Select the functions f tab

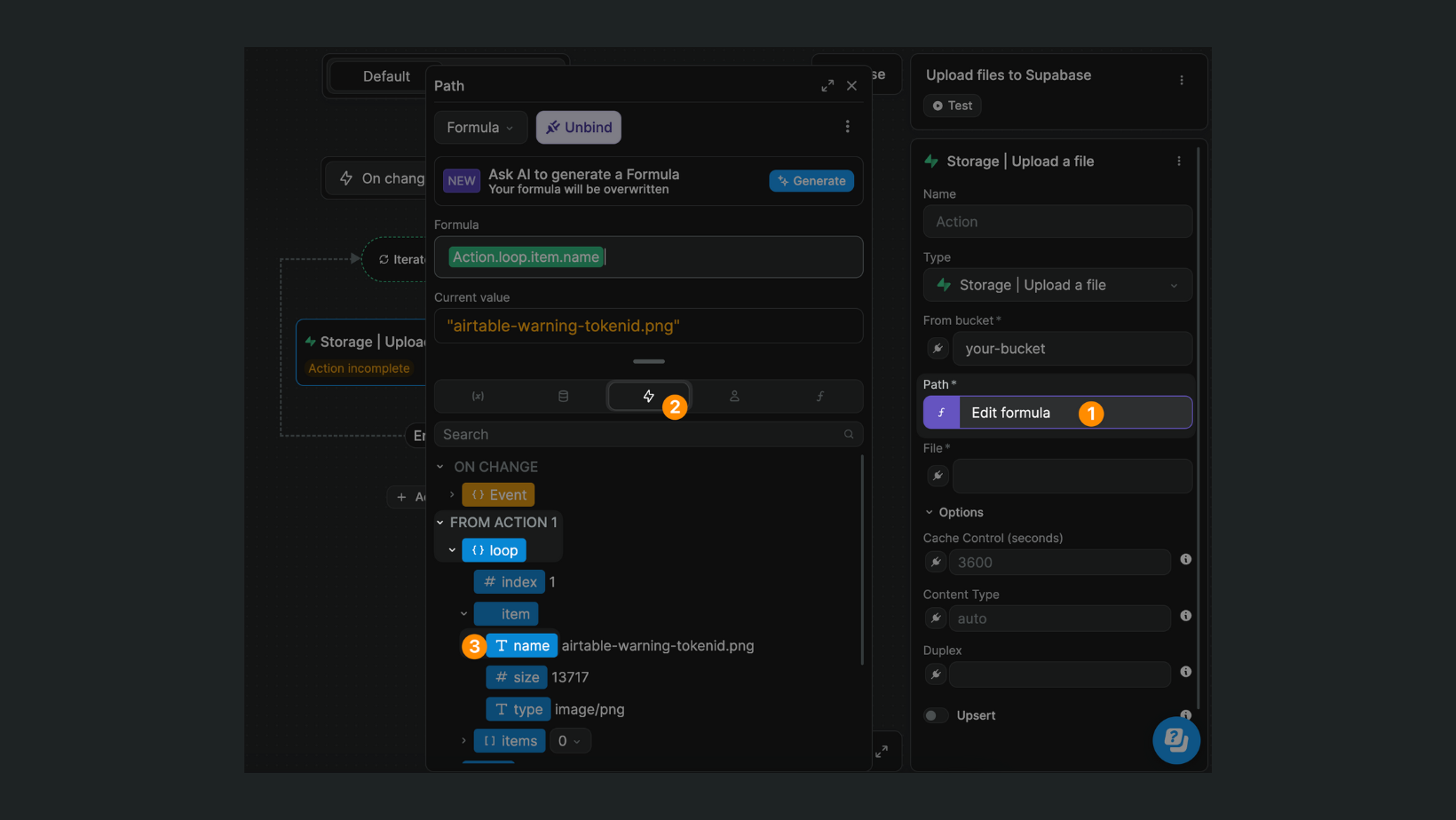(819, 396)
